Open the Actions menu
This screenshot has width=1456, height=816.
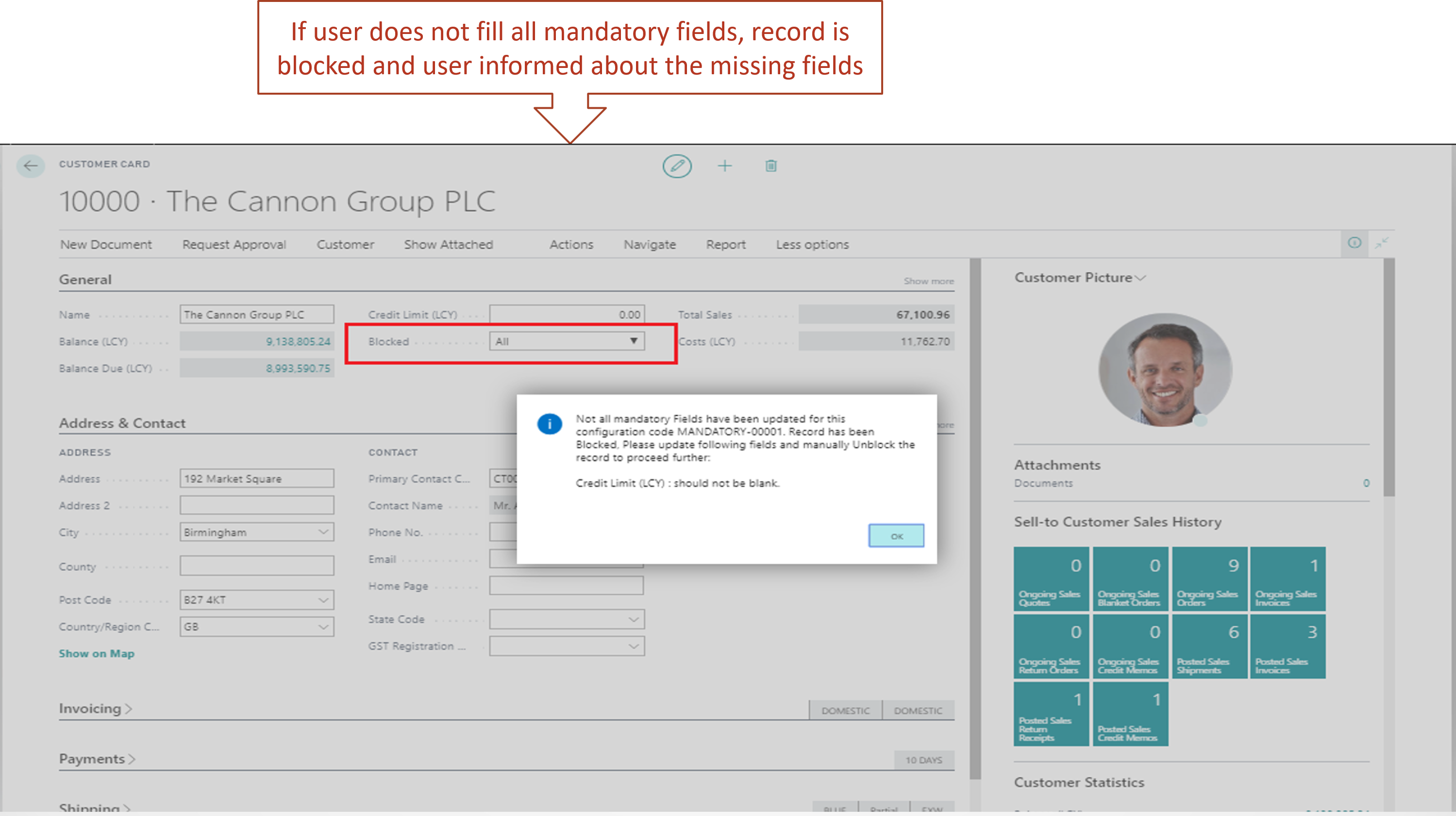[571, 244]
